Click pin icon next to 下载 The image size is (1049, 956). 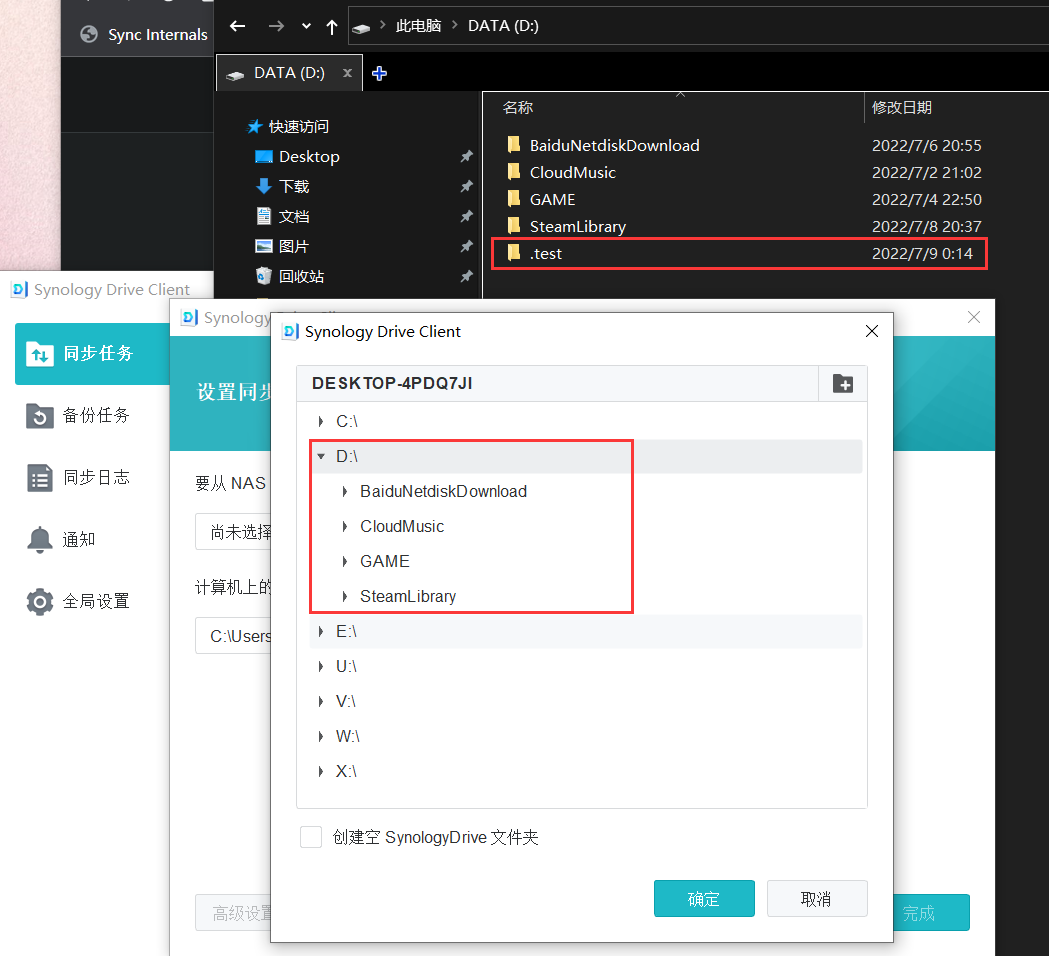tap(466, 187)
